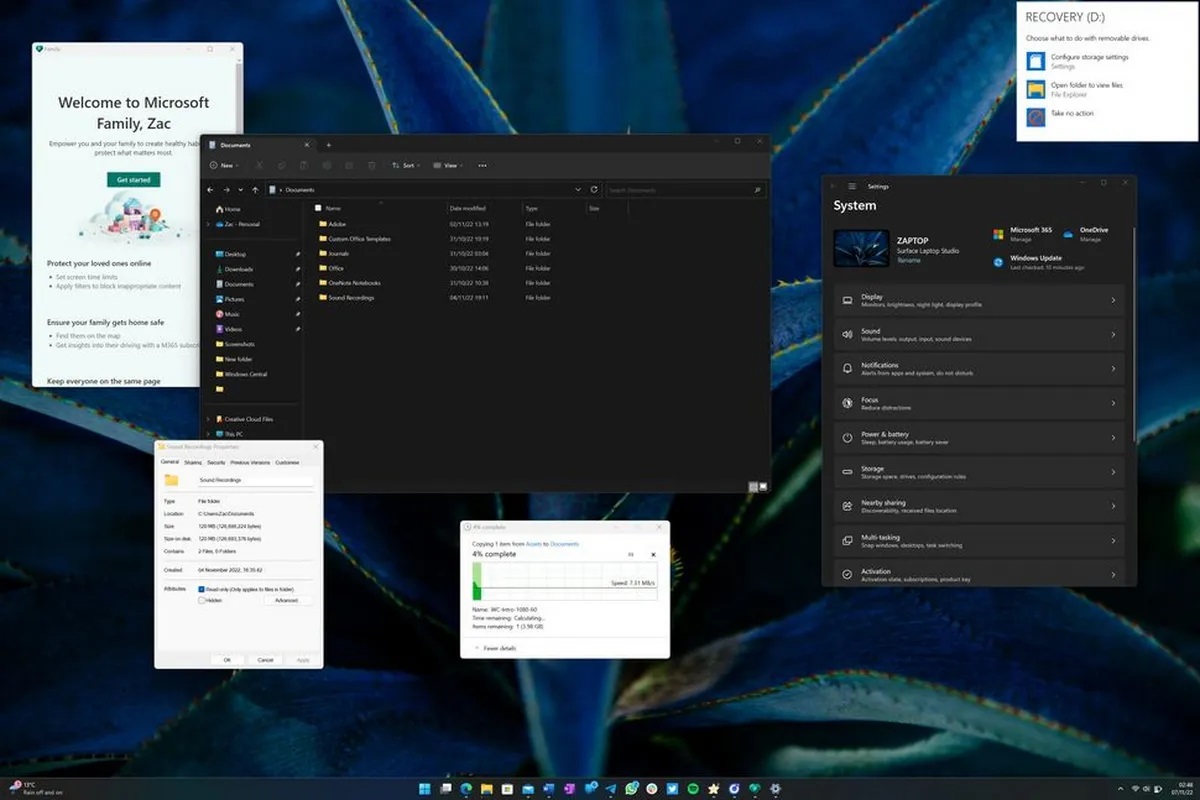Click the back arrow in File Explorer

coord(210,189)
